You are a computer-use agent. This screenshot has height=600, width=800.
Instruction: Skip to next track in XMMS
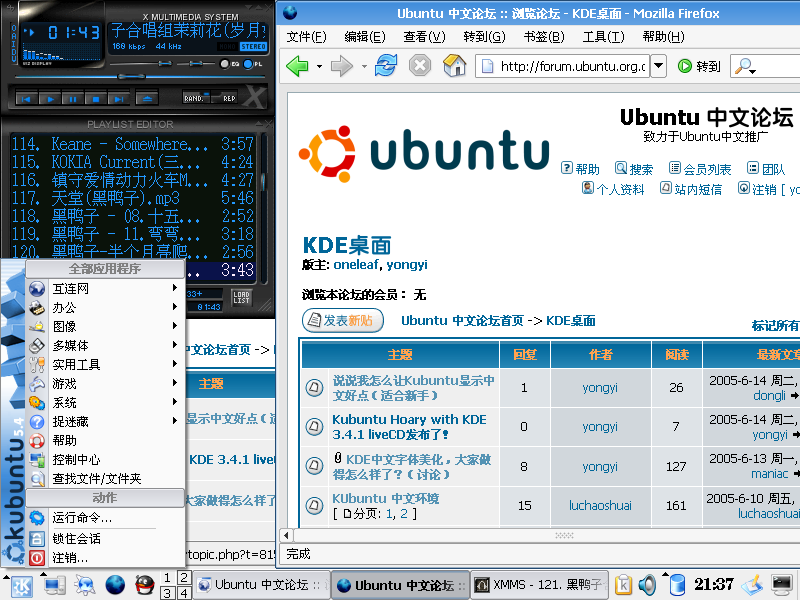118,99
